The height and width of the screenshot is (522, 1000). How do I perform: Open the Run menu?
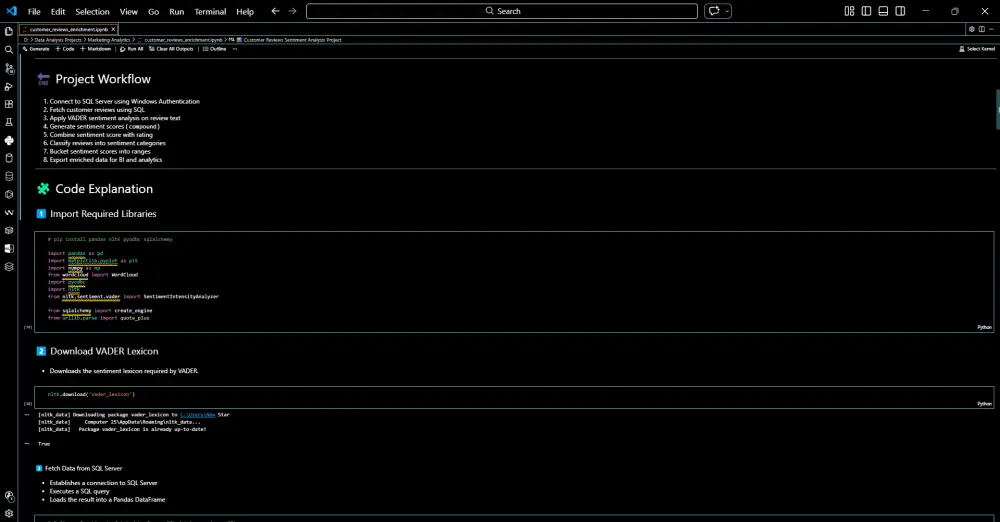(x=177, y=11)
